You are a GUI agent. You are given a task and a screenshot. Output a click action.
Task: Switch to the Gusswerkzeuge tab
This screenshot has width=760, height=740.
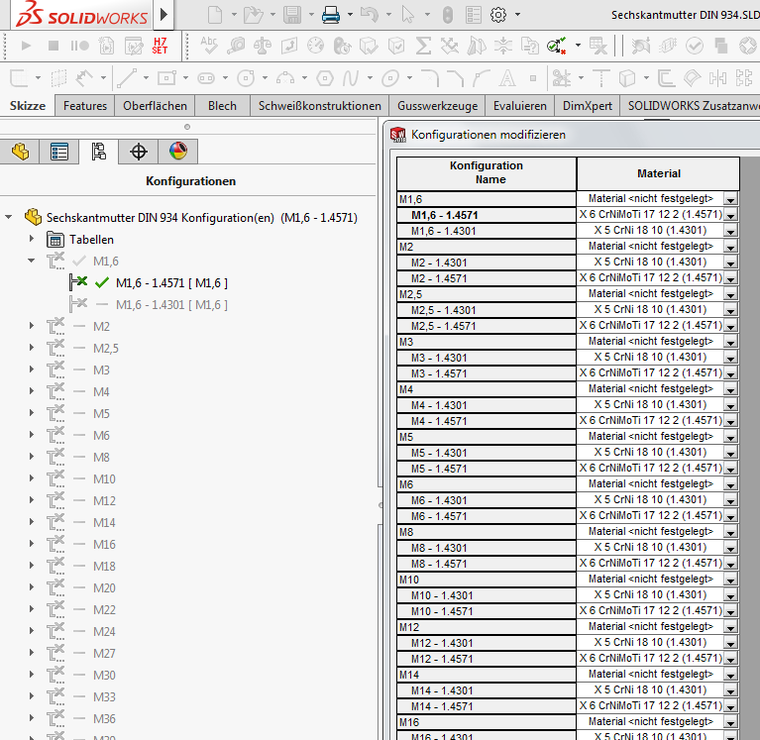437,106
